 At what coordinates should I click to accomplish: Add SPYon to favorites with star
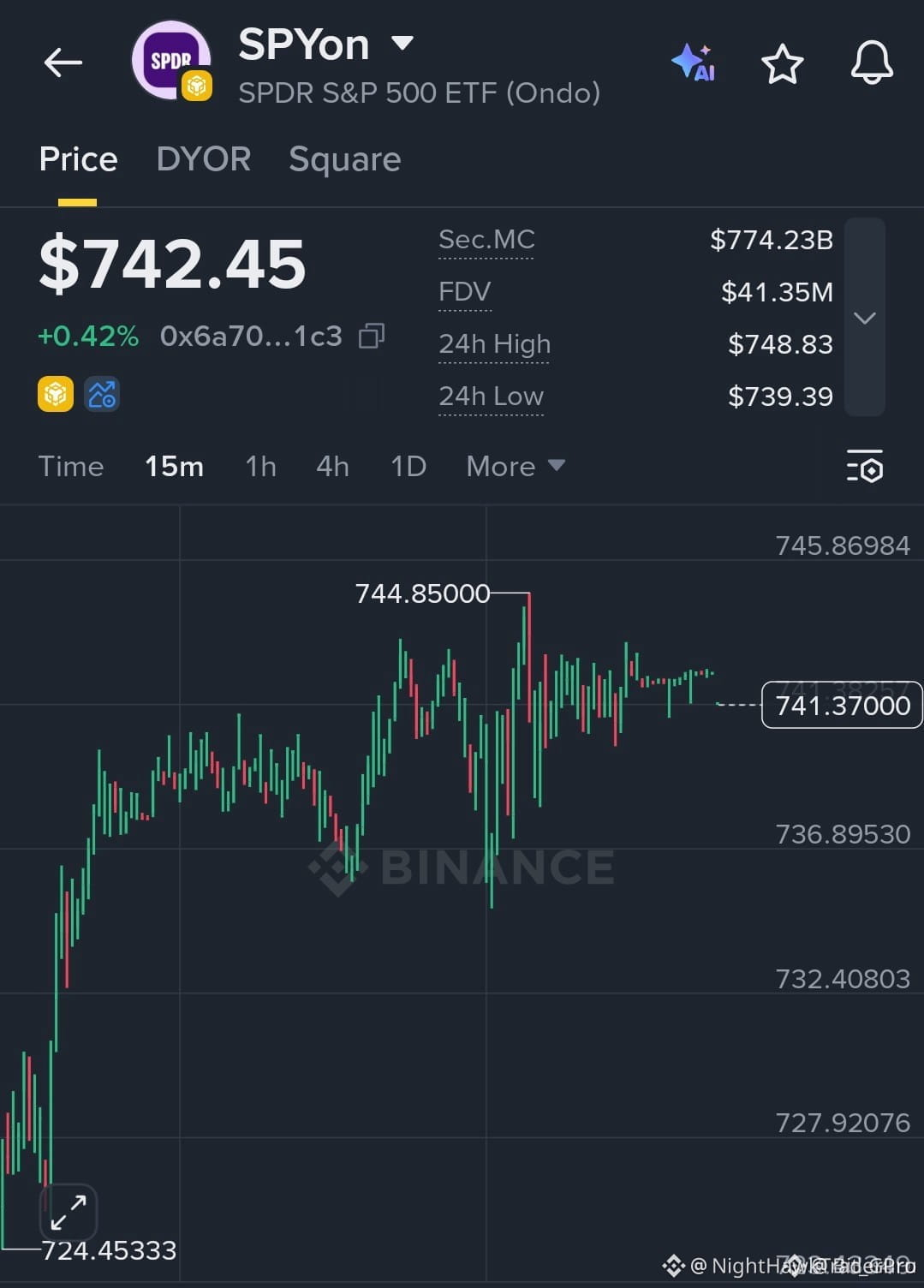tap(783, 63)
